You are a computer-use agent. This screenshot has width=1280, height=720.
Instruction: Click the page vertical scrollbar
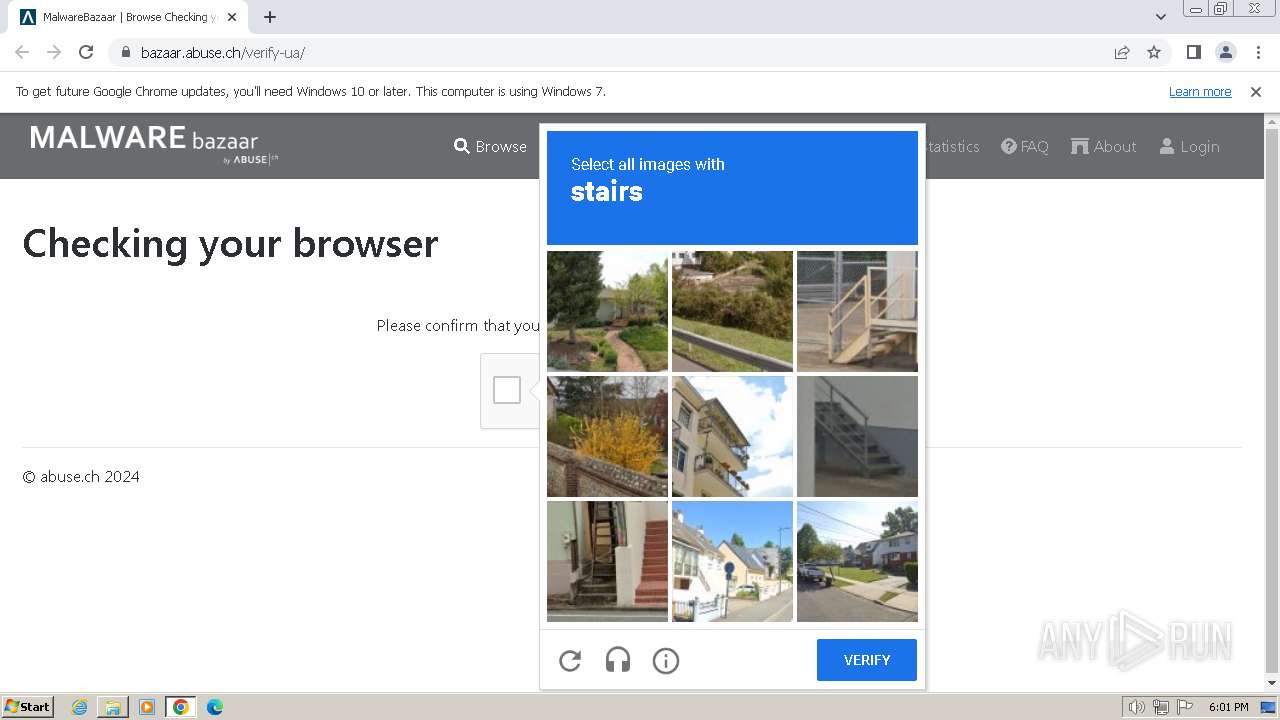pyautogui.click(x=1272, y=400)
